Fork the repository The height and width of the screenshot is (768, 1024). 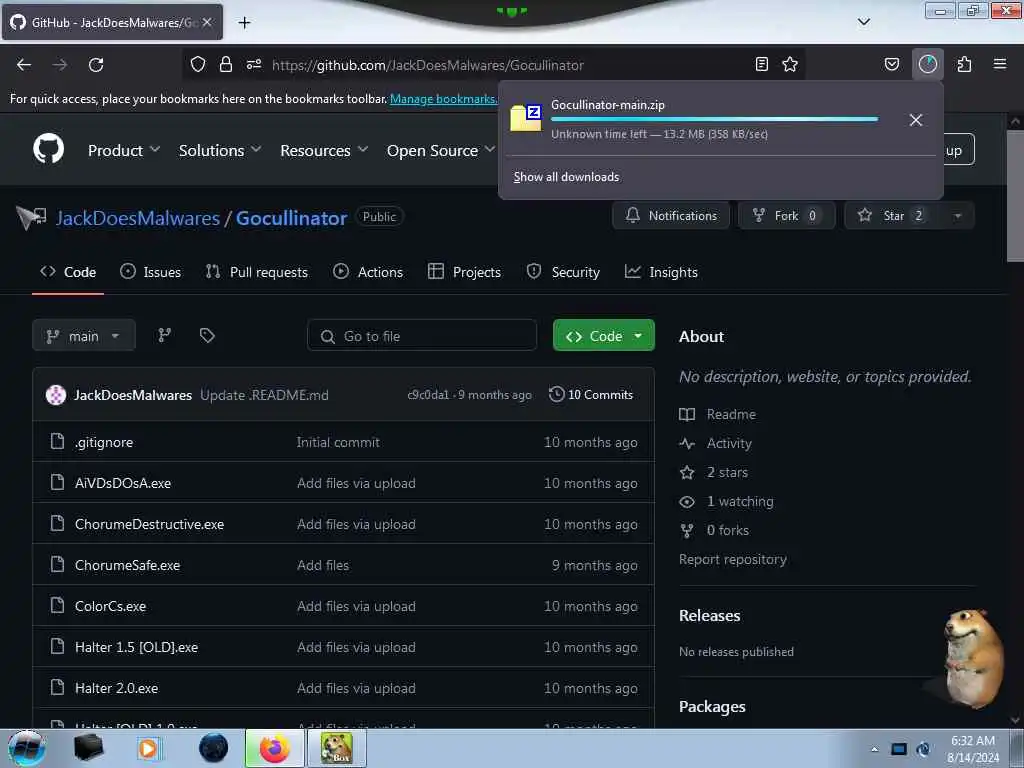click(786, 216)
